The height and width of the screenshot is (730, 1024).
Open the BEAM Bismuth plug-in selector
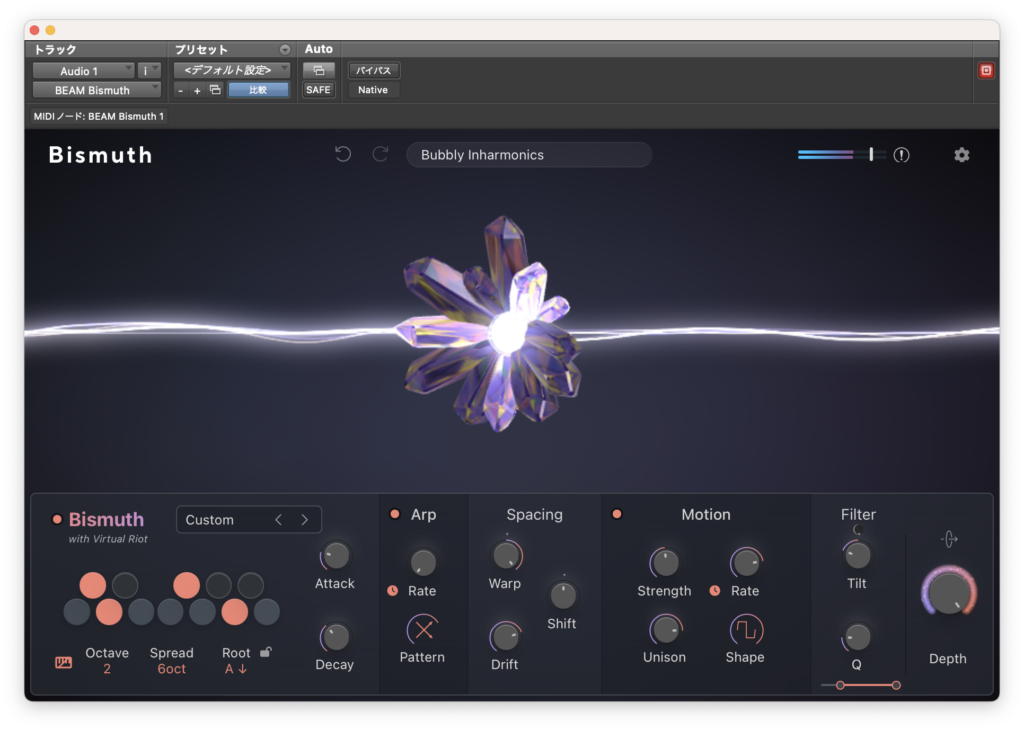click(97, 90)
